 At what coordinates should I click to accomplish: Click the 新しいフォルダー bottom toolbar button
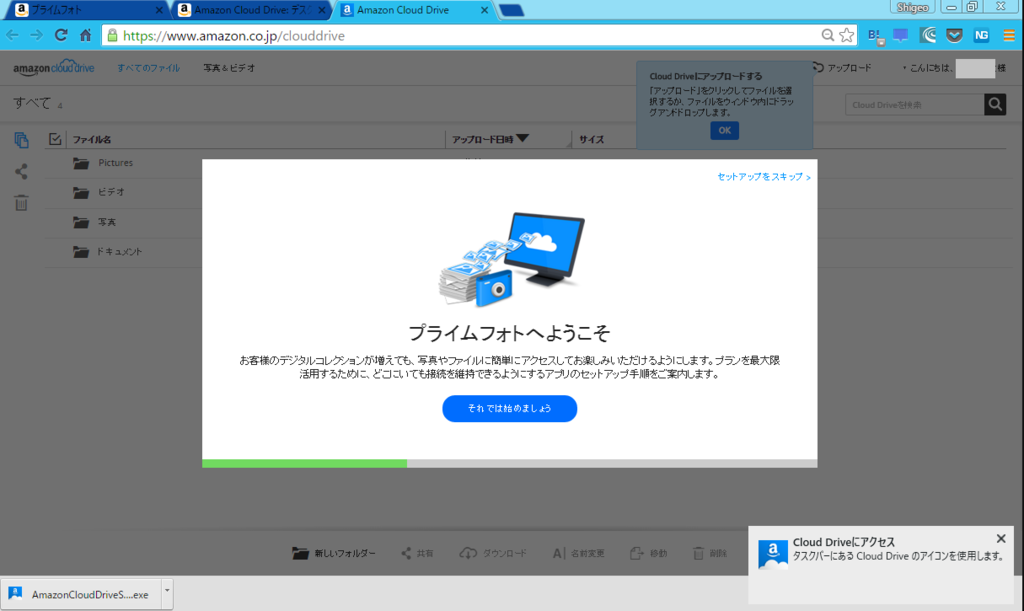tap(334, 553)
